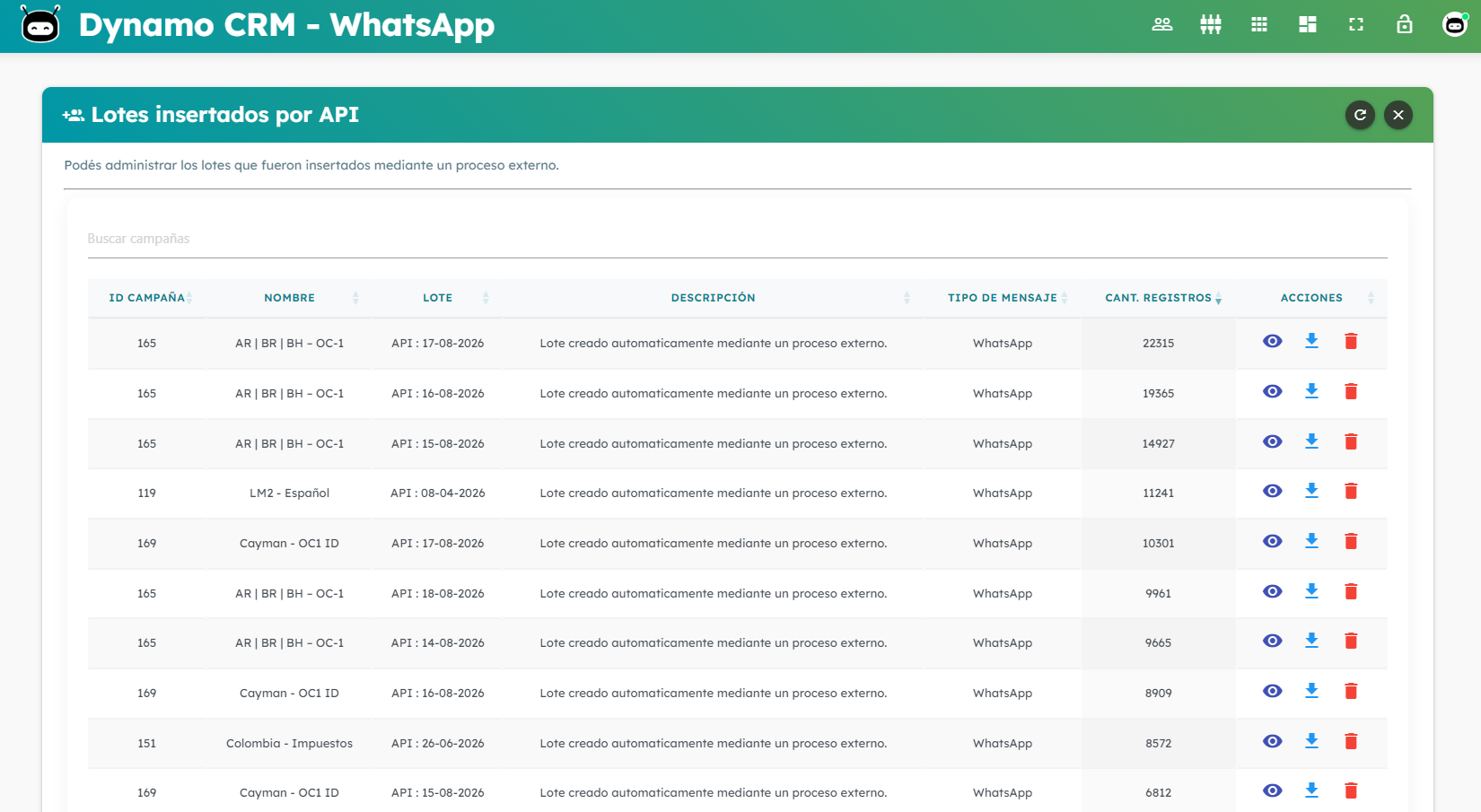The image size is (1481, 812).
Task: View the lote with 22315 records
Action: (x=1273, y=342)
